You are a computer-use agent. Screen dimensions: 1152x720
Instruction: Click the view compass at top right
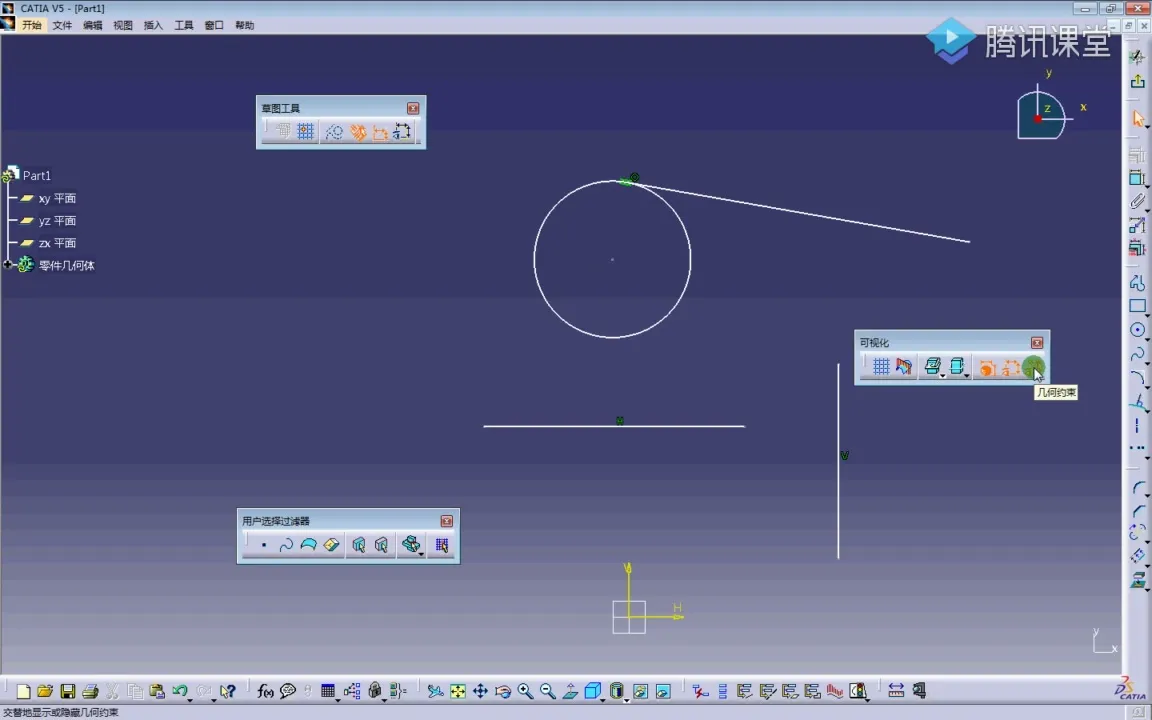1041,115
